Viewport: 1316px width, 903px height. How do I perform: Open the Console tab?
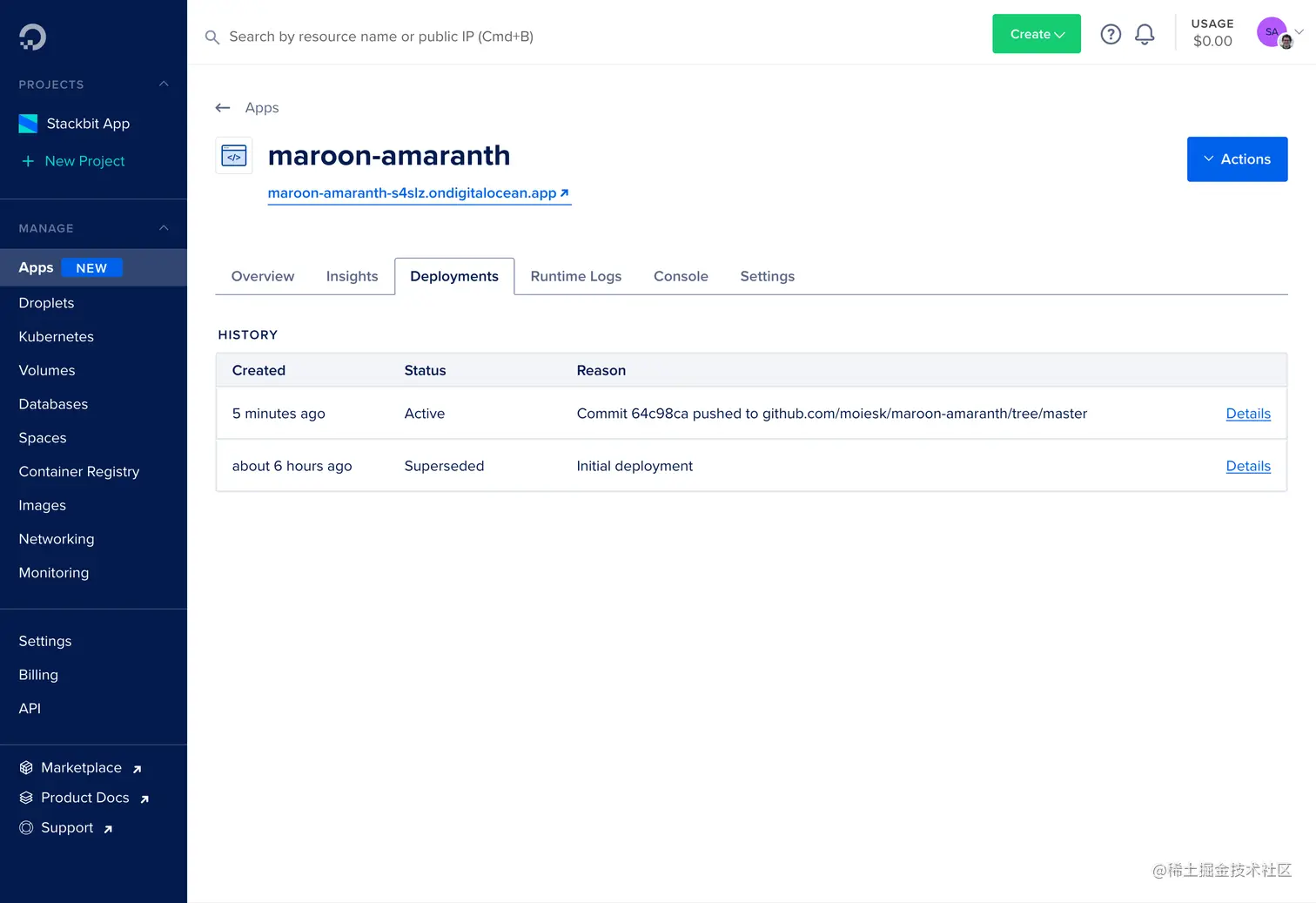pos(681,276)
